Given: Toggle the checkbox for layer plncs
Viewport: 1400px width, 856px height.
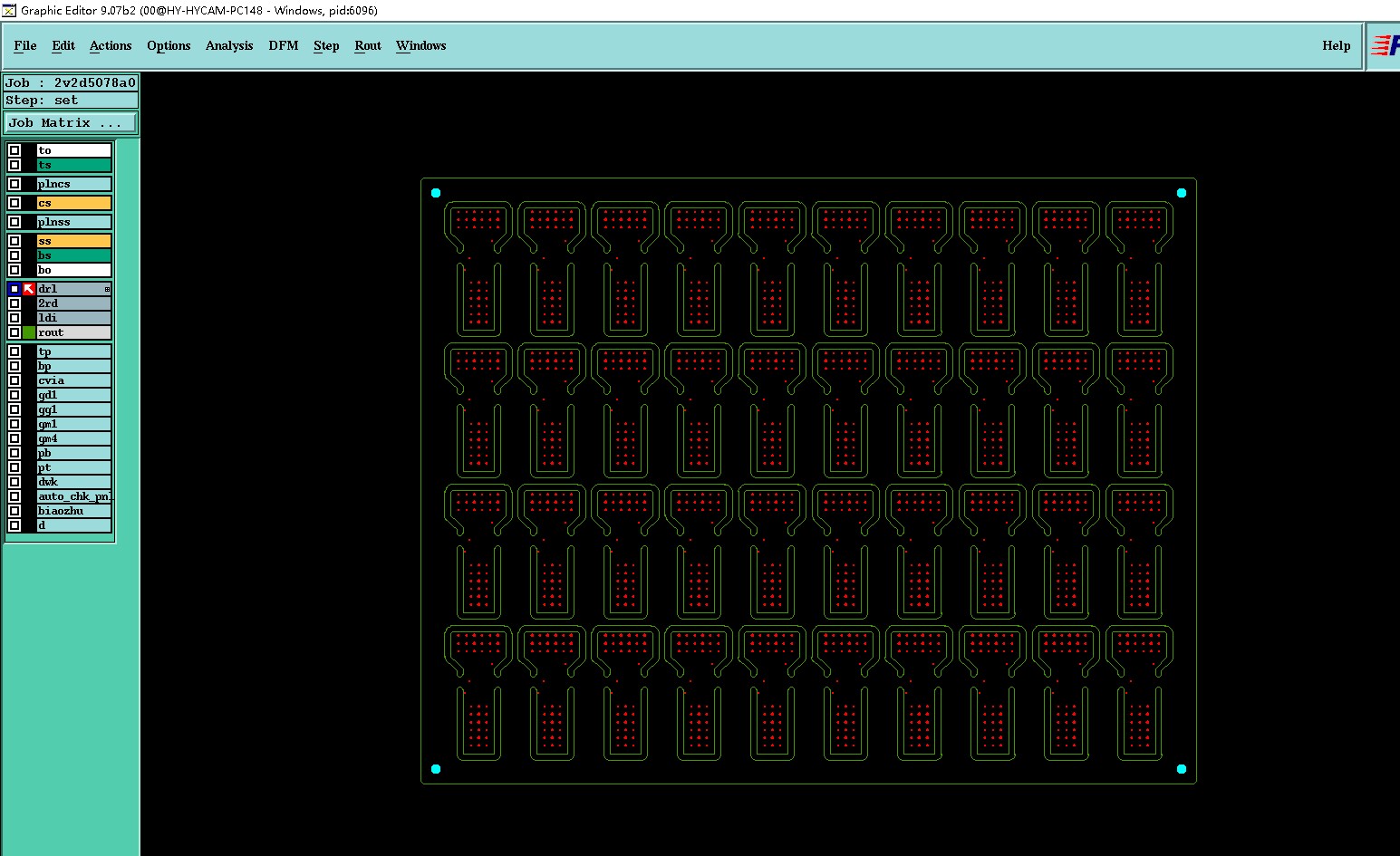Looking at the screenshot, I should [x=14, y=184].
